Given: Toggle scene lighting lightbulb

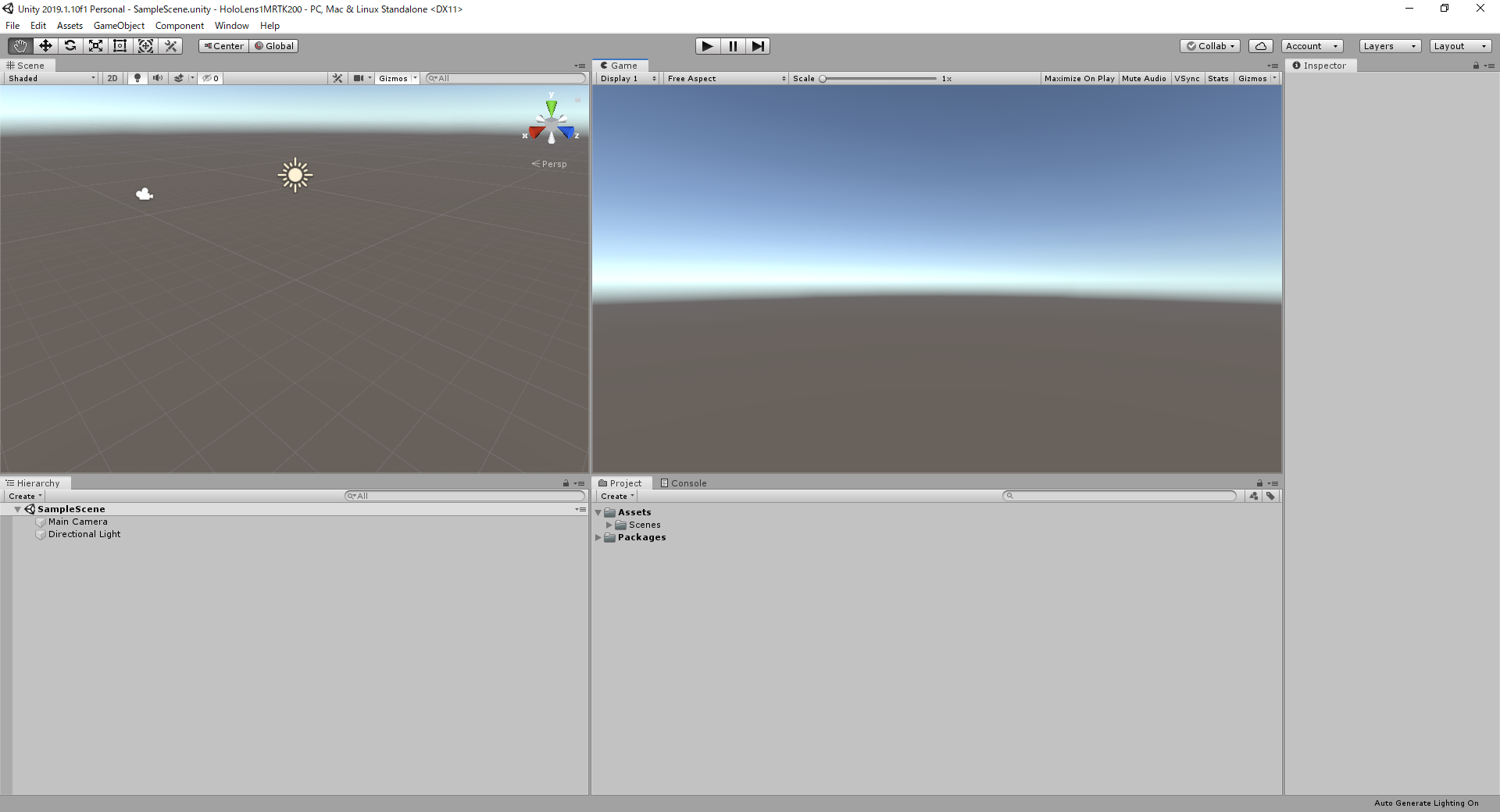Looking at the screenshot, I should pos(137,78).
